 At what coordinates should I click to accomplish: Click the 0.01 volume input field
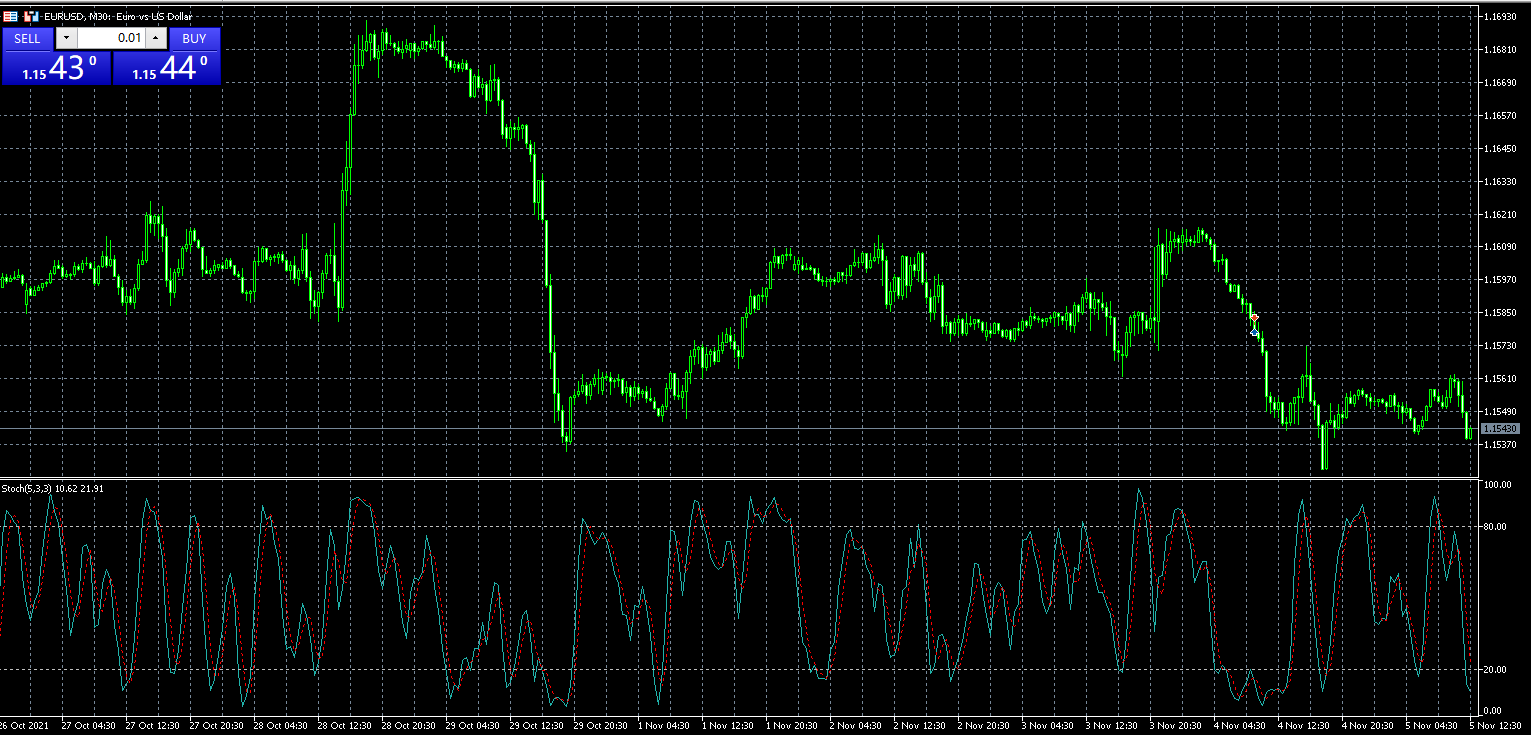coord(111,38)
